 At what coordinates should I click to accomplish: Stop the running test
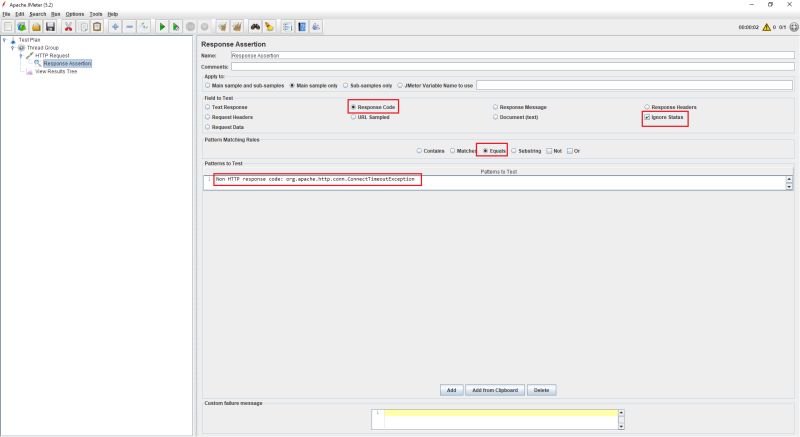[x=190, y=27]
